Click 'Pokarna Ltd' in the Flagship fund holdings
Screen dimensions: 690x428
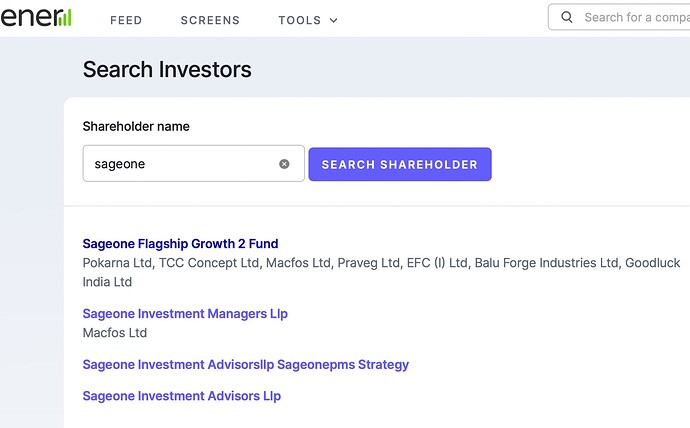pyautogui.click(x=117, y=263)
